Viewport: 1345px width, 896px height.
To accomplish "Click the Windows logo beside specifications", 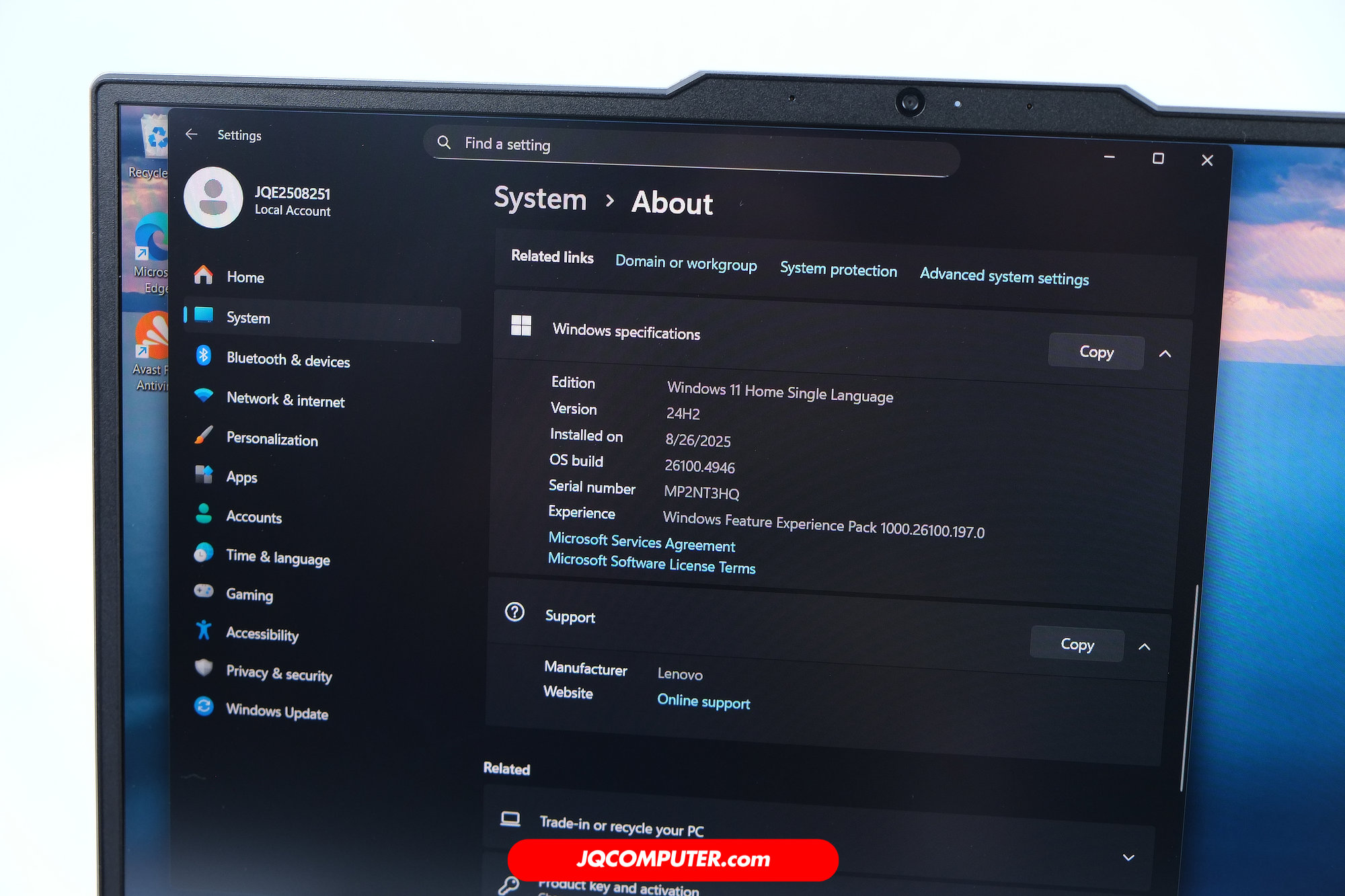I will (x=521, y=326).
